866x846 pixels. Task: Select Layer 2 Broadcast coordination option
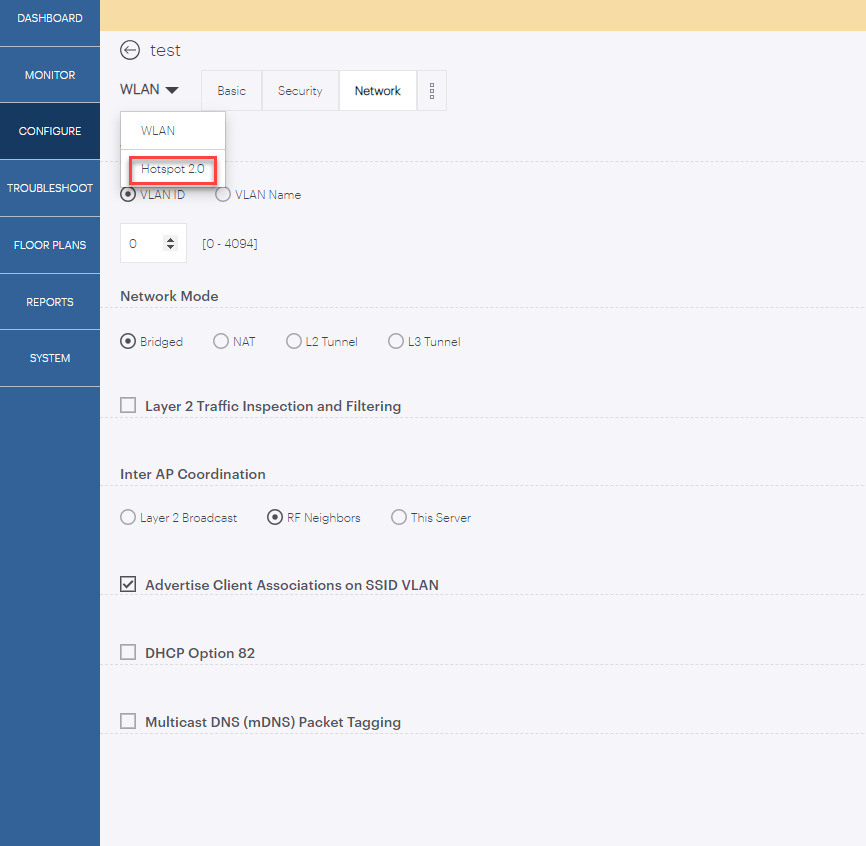point(128,517)
